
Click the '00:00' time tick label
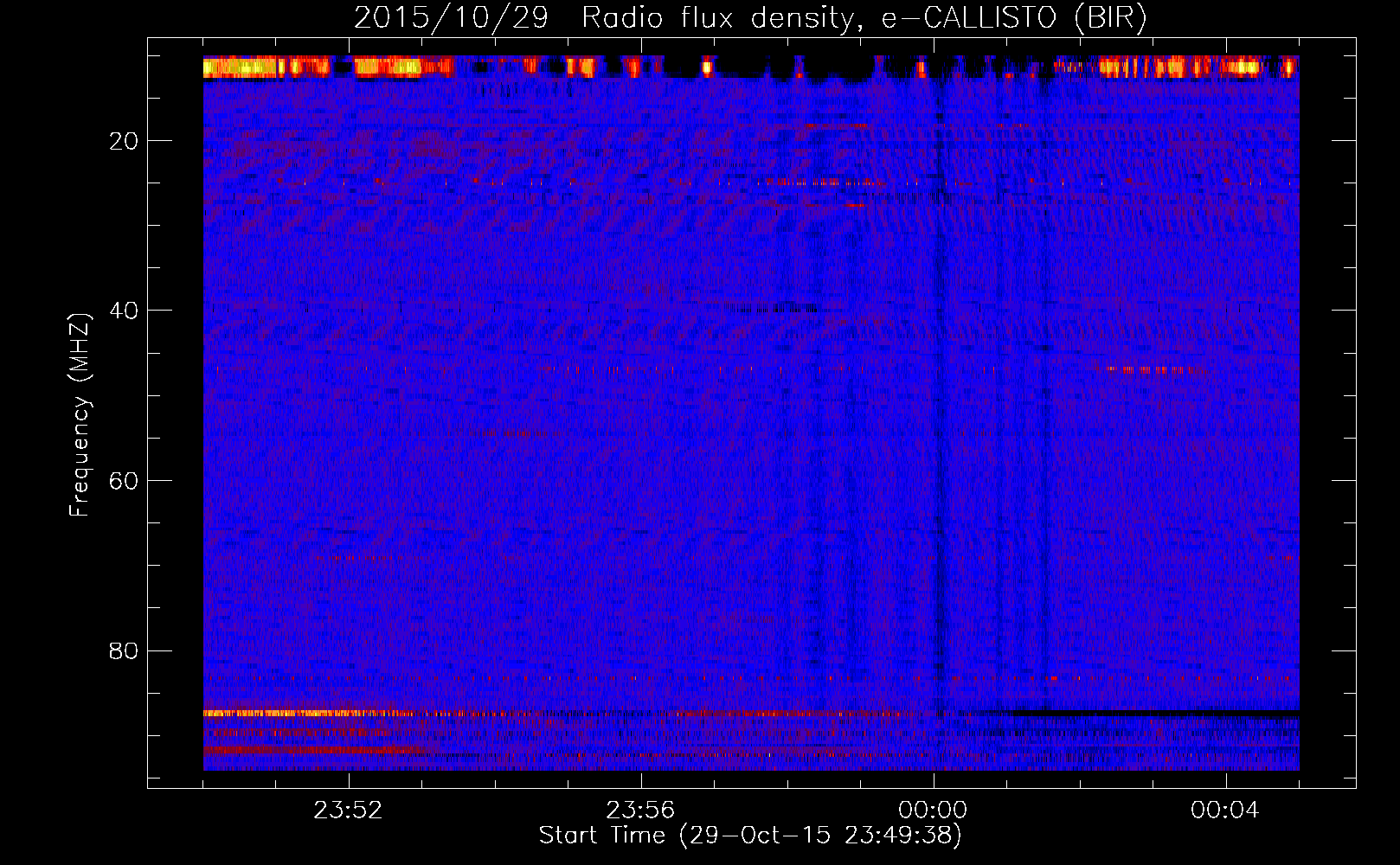pos(933,811)
